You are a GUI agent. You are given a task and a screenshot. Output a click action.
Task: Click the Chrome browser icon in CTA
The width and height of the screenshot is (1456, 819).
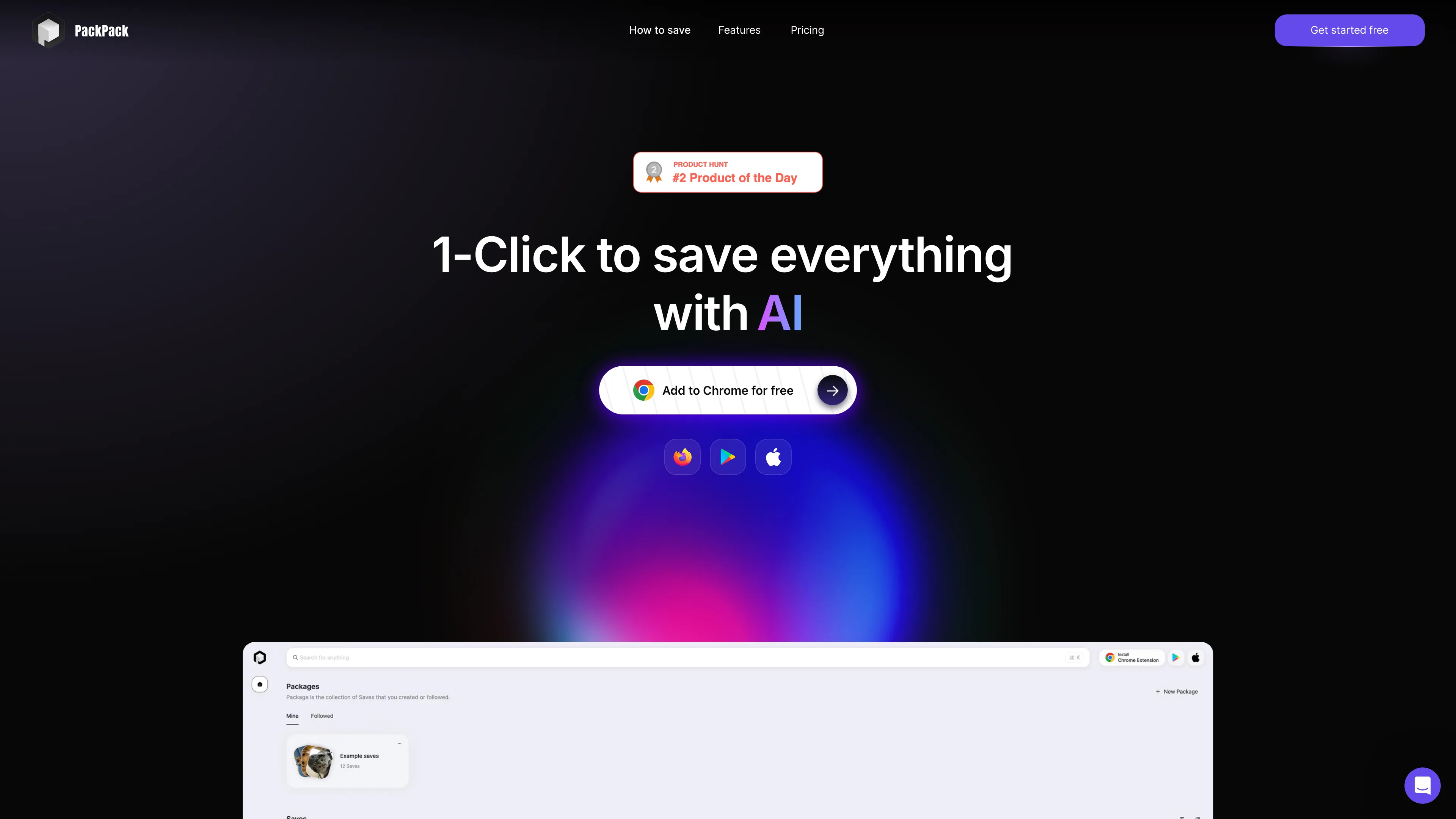643,390
